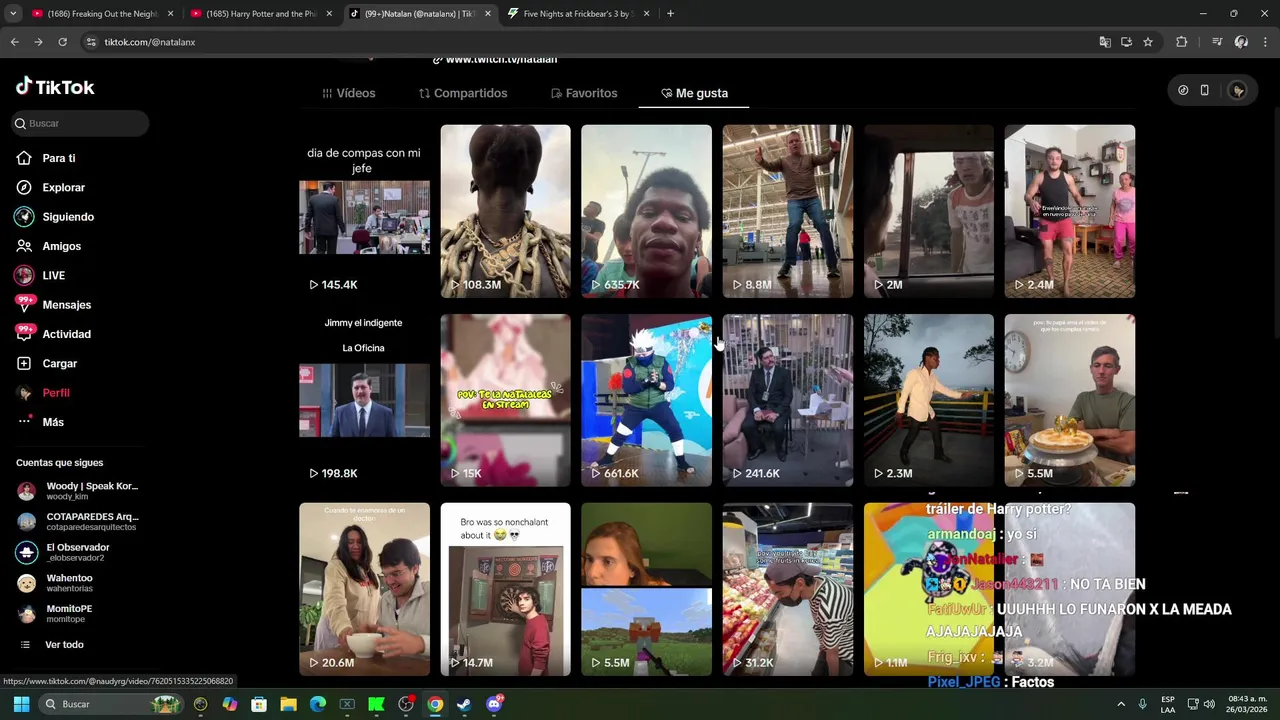Open the nonchalant video with 14.7M views
The width and height of the screenshot is (1280, 720).
tap(505, 589)
